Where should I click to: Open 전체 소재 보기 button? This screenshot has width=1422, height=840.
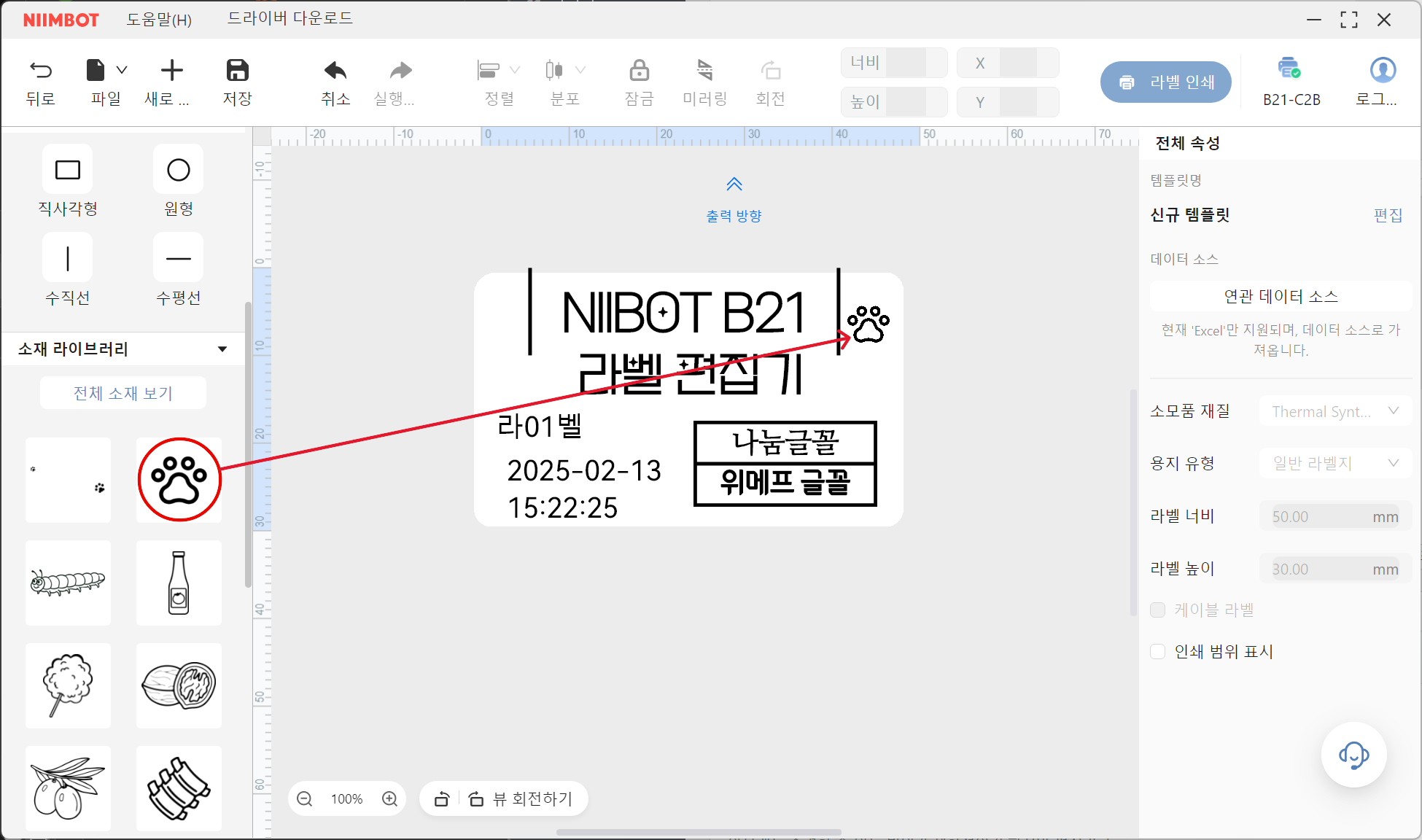(x=123, y=393)
